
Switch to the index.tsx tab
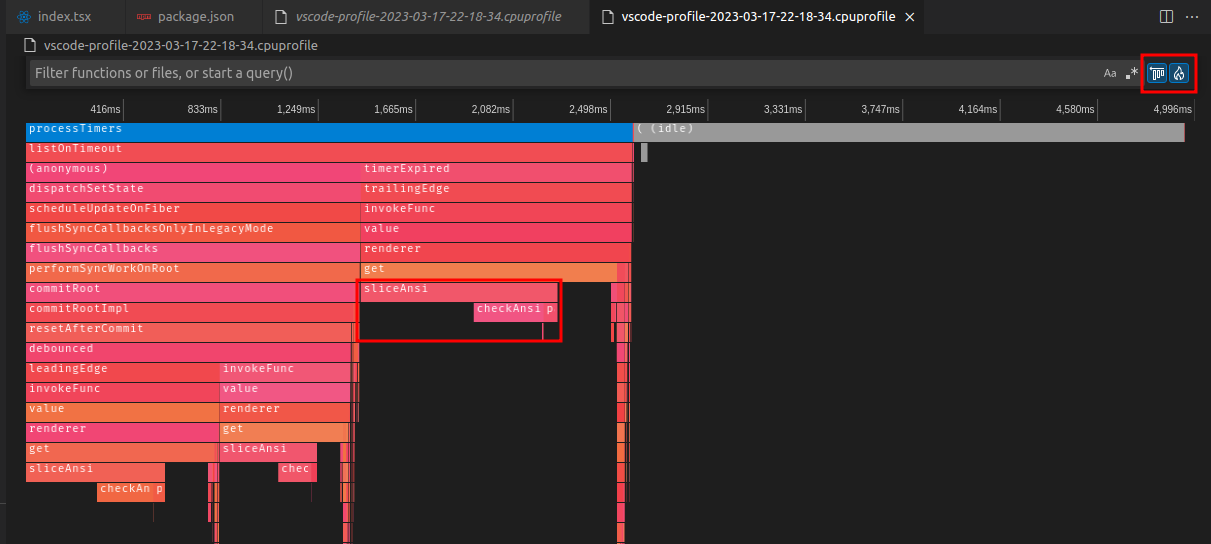coord(64,17)
